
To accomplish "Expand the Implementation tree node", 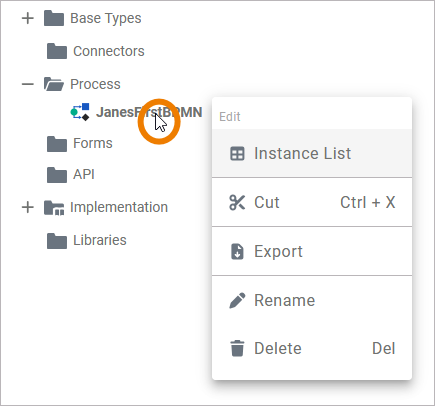I will [28, 207].
